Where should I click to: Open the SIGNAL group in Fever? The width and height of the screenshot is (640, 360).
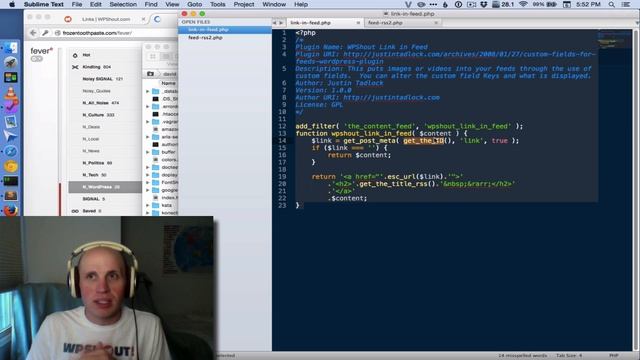105,199
